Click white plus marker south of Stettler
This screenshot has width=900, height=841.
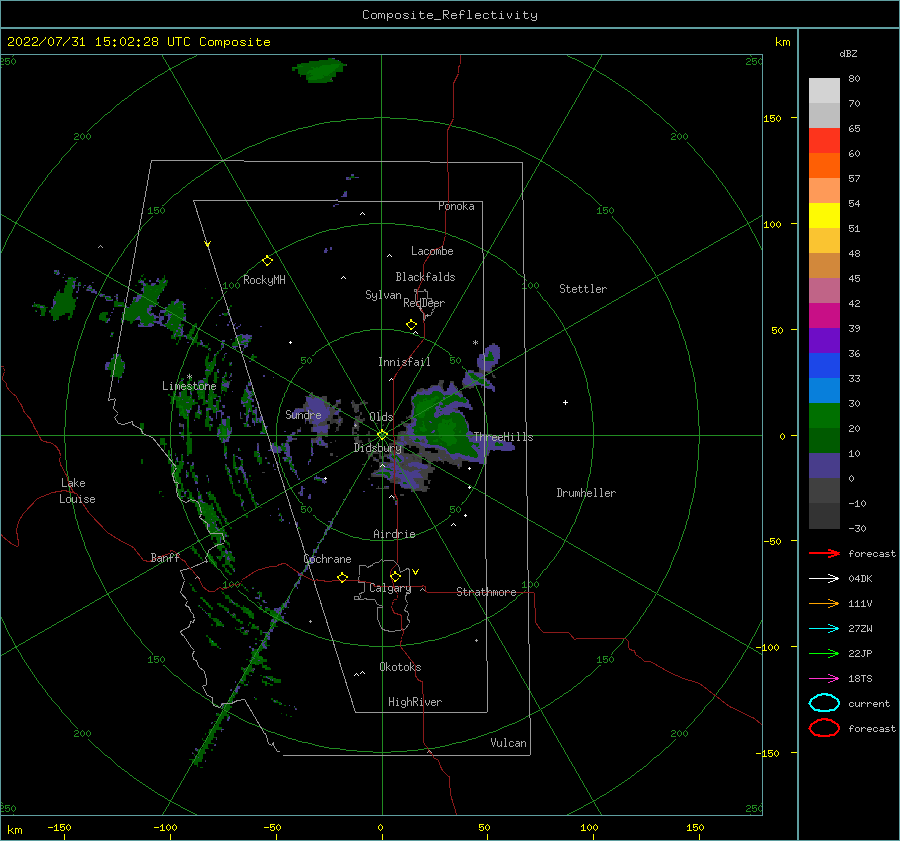click(x=565, y=402)
